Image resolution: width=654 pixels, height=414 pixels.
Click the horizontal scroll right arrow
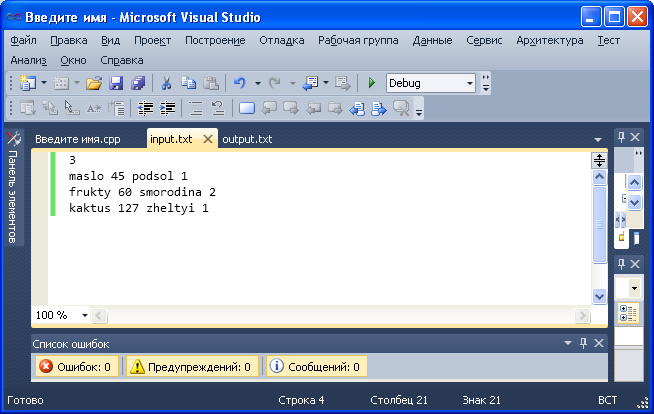coord(582,316)
